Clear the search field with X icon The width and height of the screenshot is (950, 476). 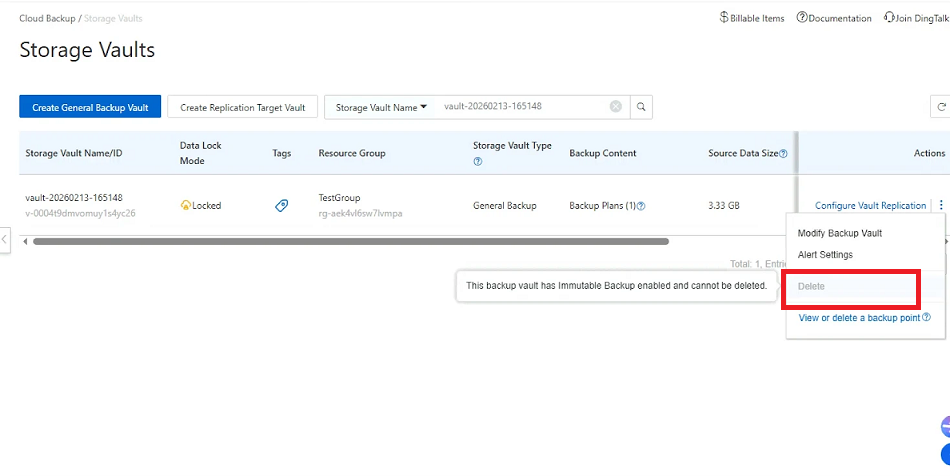click(x=616, y=107)
